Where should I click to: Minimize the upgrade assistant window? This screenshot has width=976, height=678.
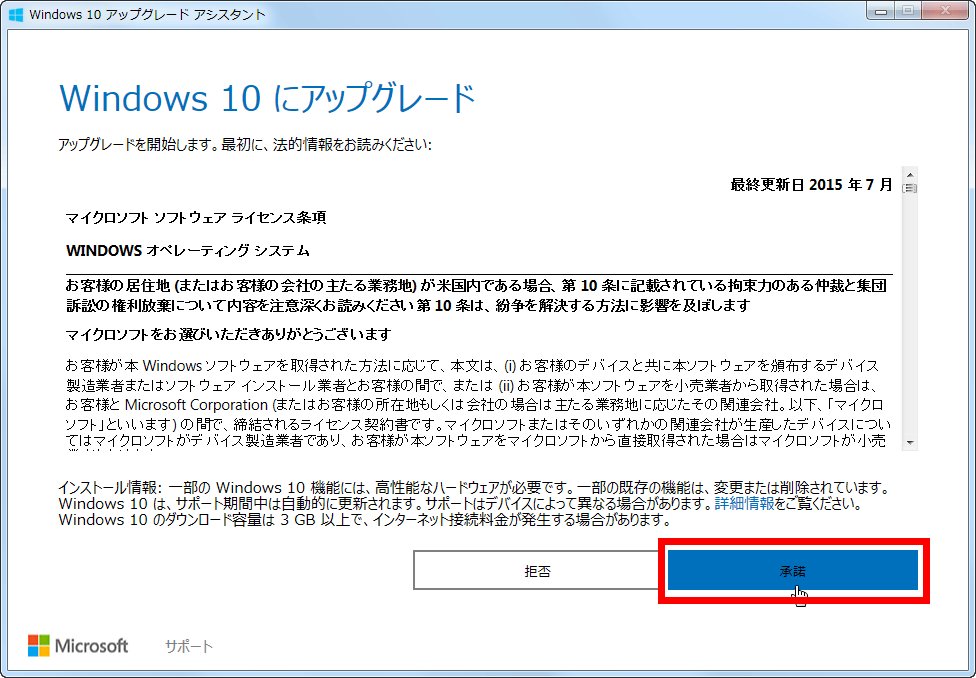(x=881, y=11)
